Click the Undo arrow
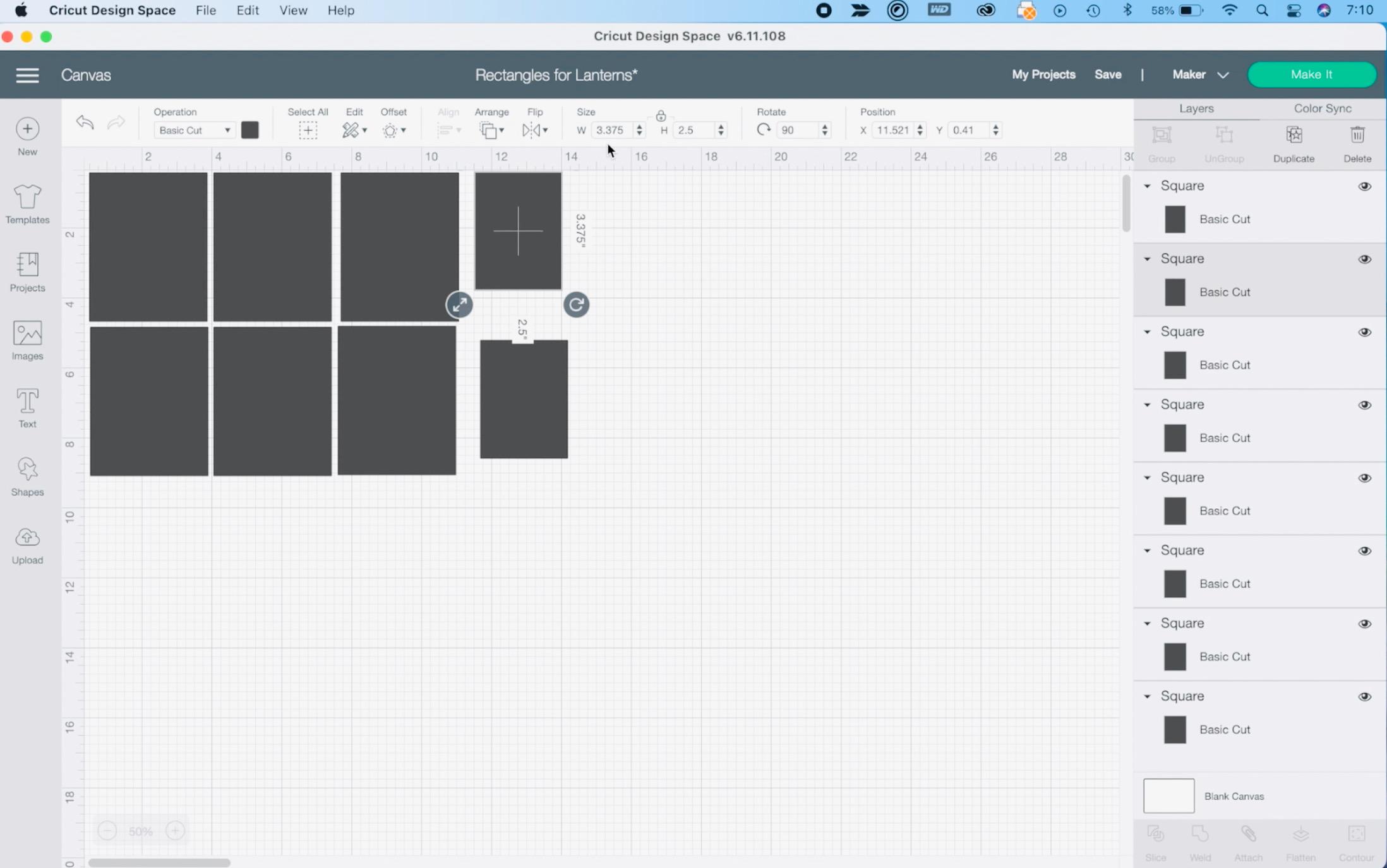The image size is (1387, 868). point(85,122)
